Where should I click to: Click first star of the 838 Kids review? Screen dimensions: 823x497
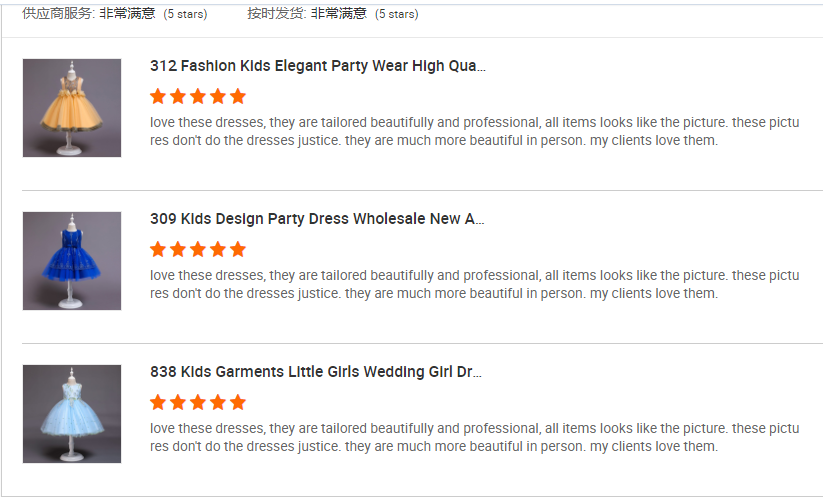(x=158, y=403)
